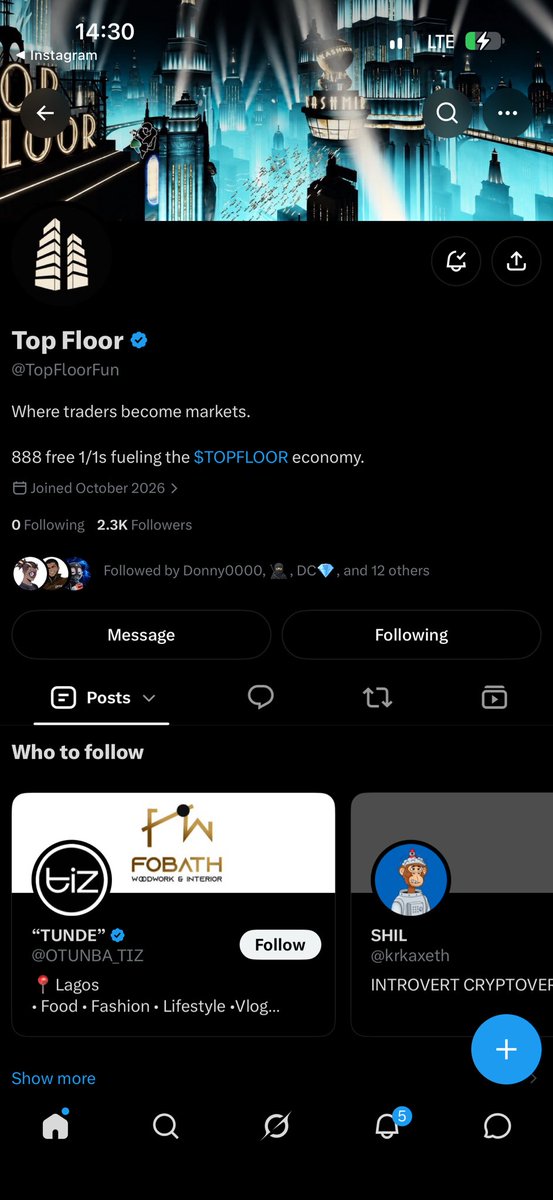Switch to the Media tab

click(494, 697)
